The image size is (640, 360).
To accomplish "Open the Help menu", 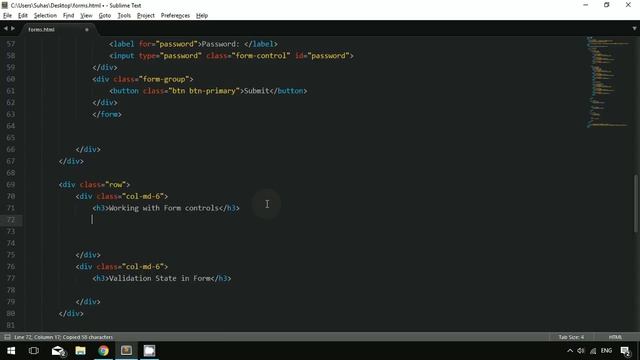I will (202, 16).
